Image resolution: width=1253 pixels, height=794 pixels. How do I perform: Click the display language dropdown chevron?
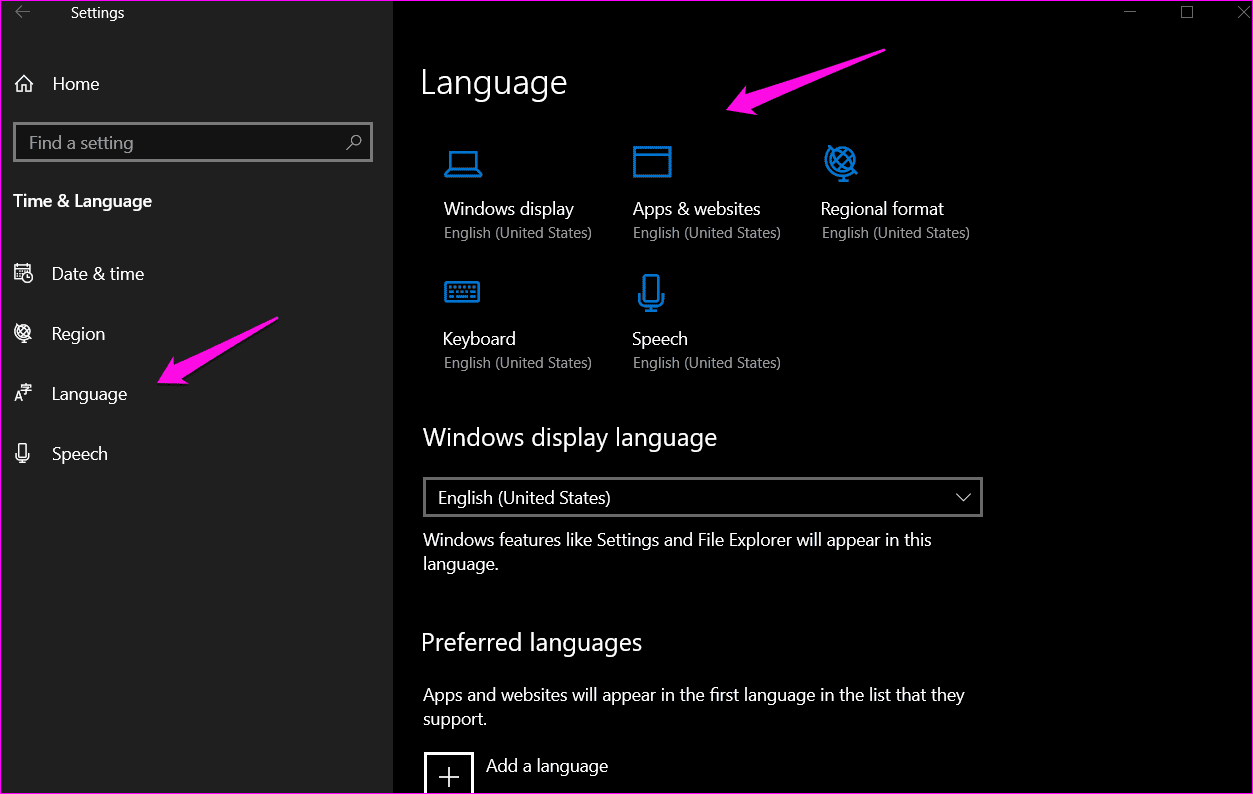[x=963, y=497]
